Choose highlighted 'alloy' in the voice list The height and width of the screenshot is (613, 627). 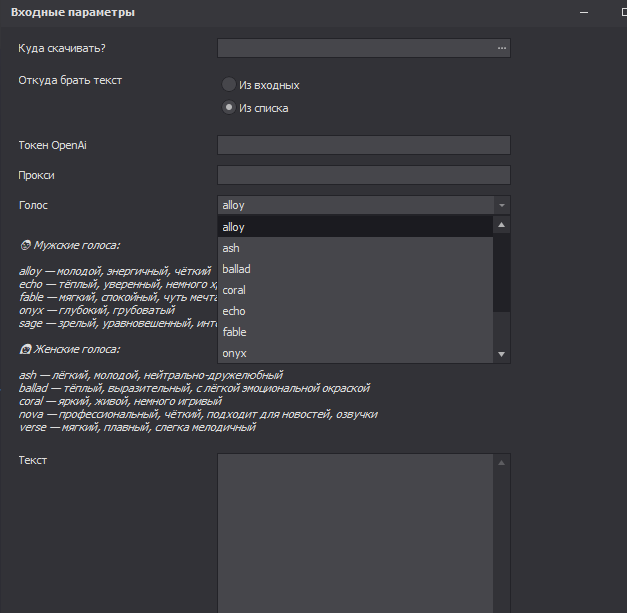point(355,227)
